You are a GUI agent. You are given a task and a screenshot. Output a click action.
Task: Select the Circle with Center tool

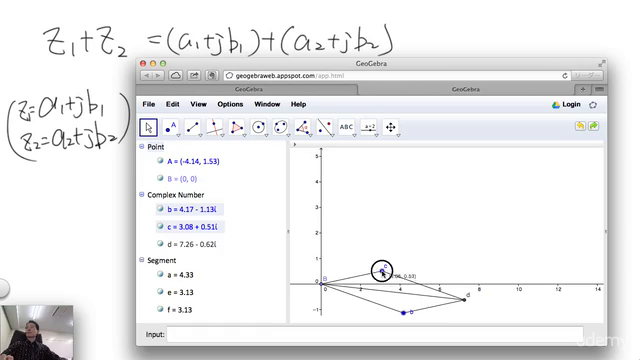(259, 127)
